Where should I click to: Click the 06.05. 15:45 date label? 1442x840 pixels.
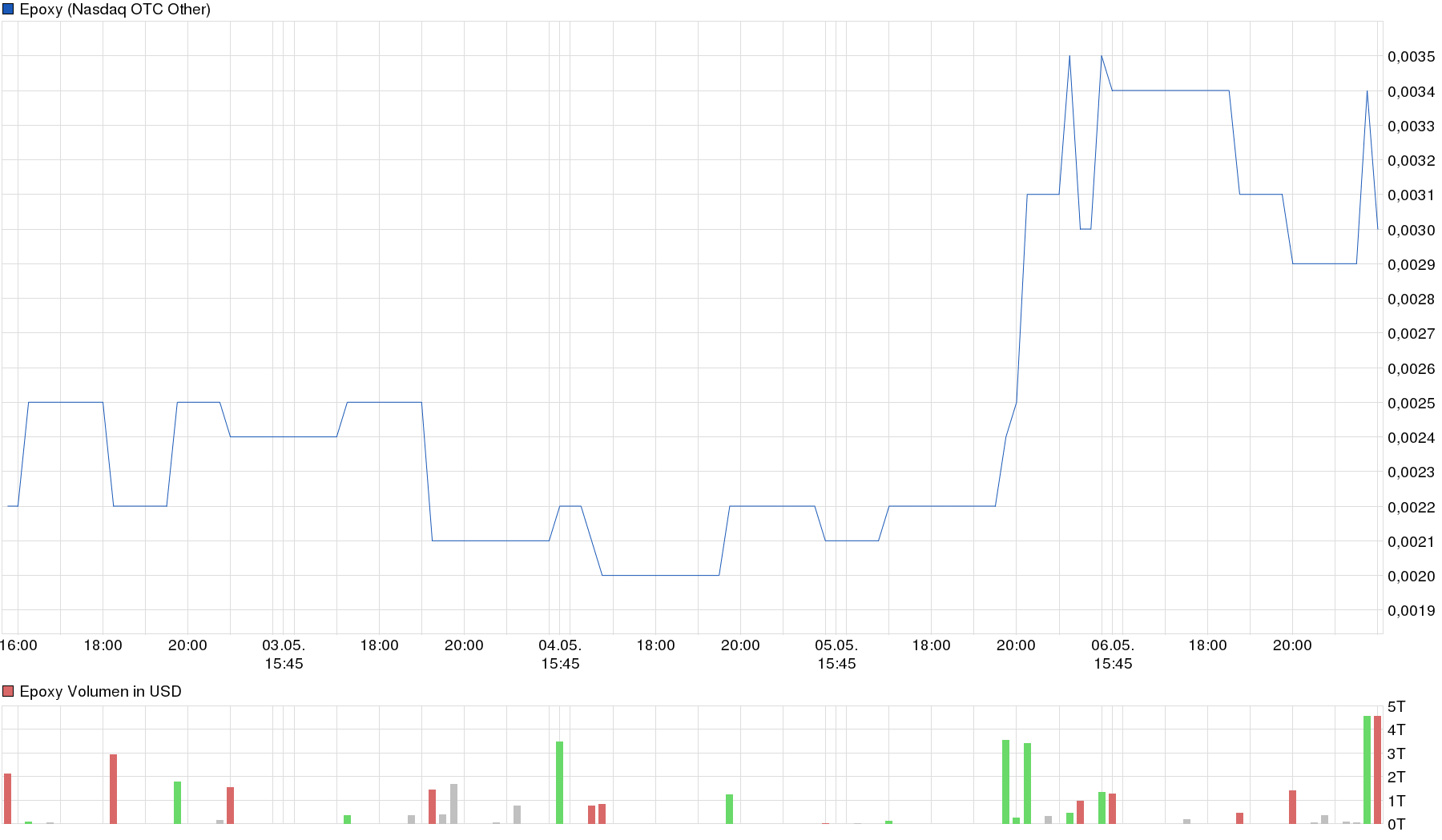click(x=1113, y=654)
